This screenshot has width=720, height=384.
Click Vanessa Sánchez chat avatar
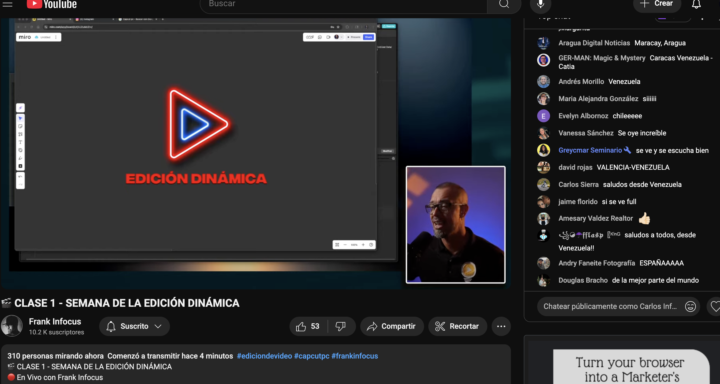[543, 133]
